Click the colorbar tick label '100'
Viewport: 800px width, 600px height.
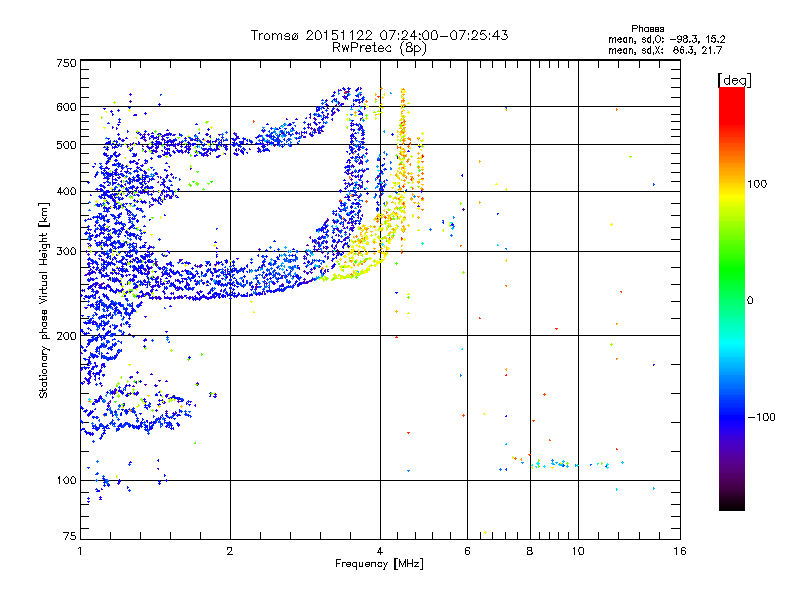pyautogui.click(x=757, y=184)
